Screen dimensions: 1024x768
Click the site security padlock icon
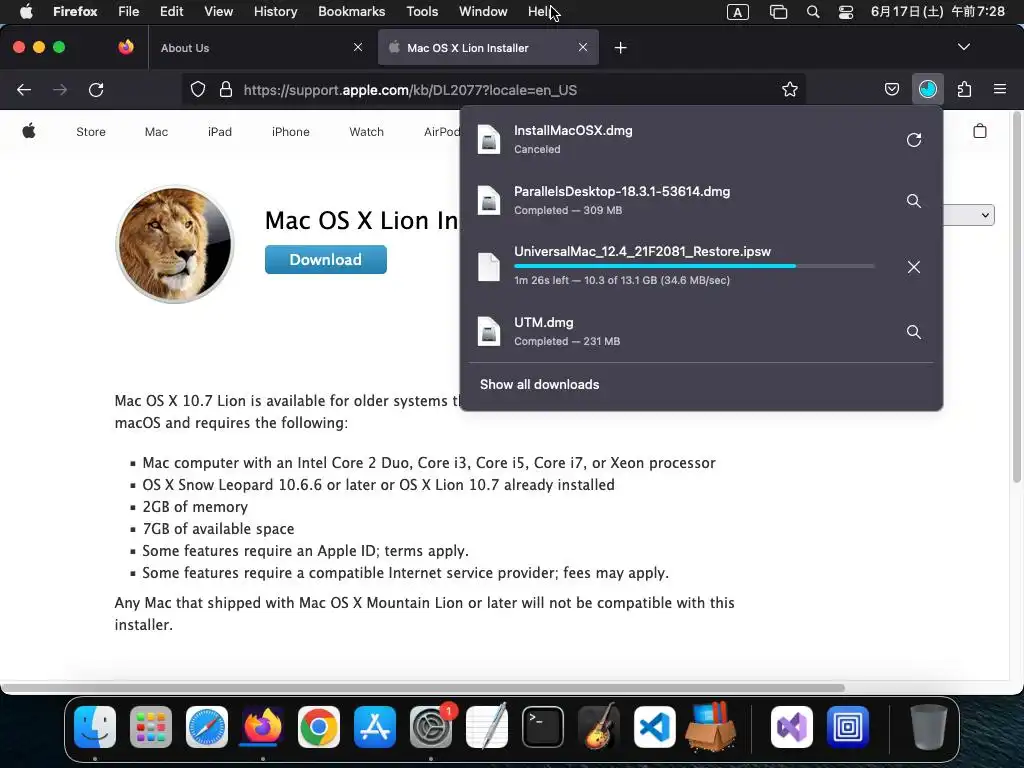pyautogui.click(x=226, y=89)
